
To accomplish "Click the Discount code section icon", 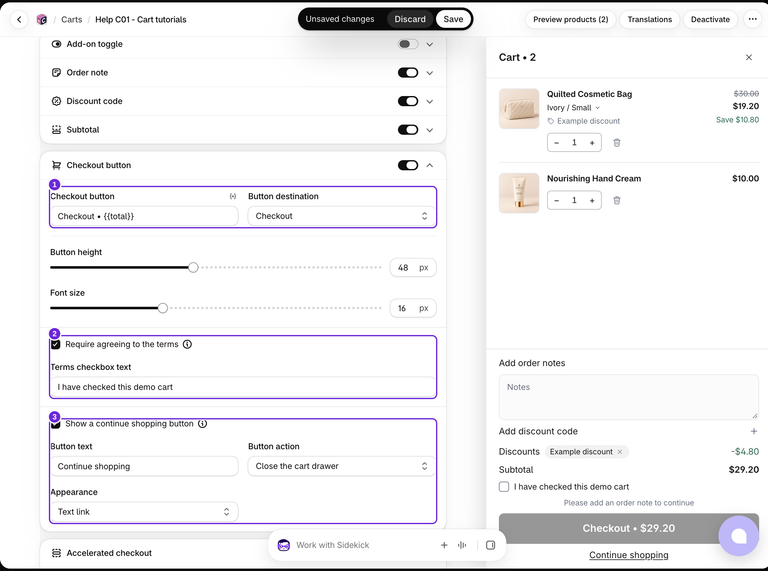I will pos(56,101).
